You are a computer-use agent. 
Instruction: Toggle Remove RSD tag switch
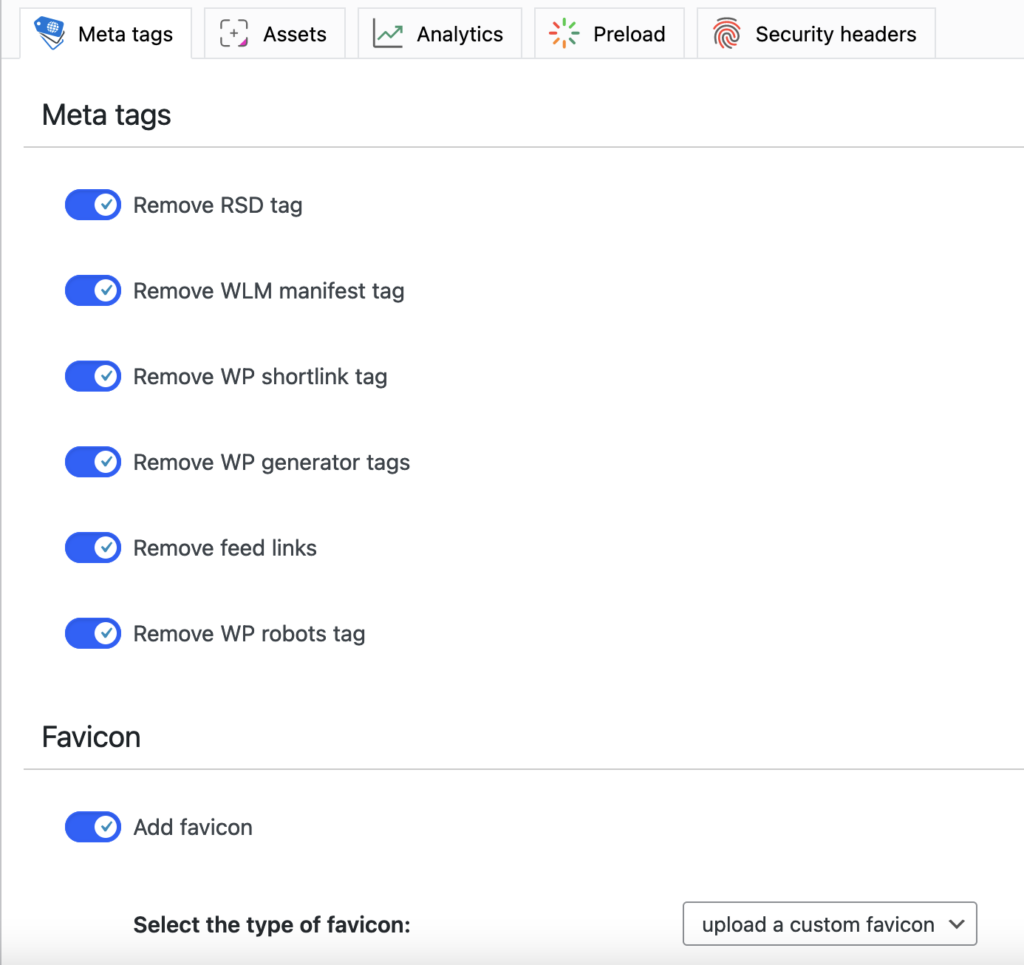(93, 205)
